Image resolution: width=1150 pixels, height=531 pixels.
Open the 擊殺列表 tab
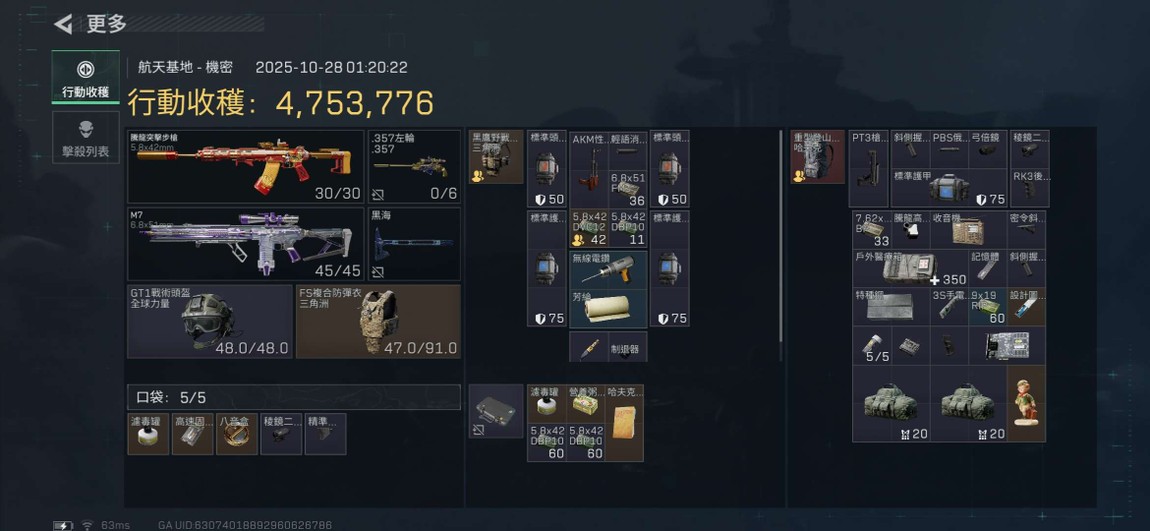85,138
